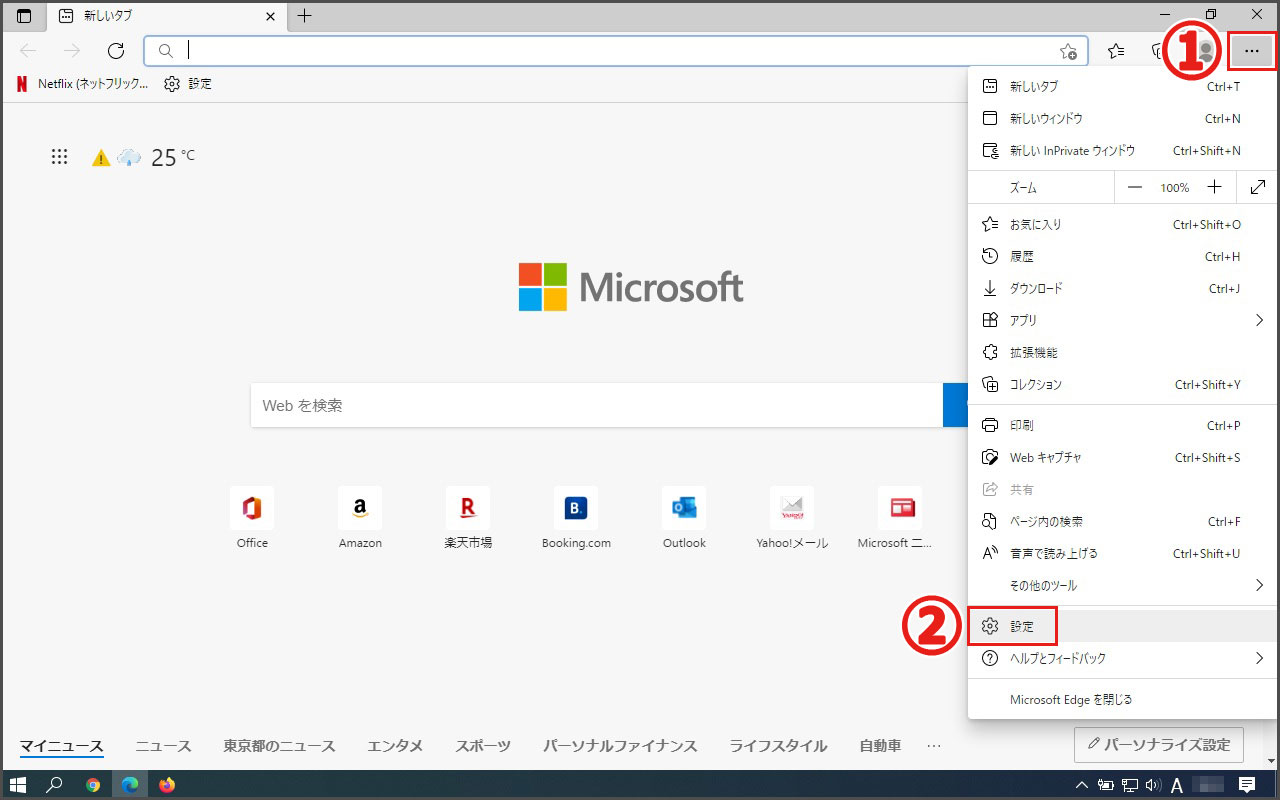The width and height of the screenshot is (1280, 800).
Task: Select Microsoft Edge を閉じる
Action: click(1123, 700)
